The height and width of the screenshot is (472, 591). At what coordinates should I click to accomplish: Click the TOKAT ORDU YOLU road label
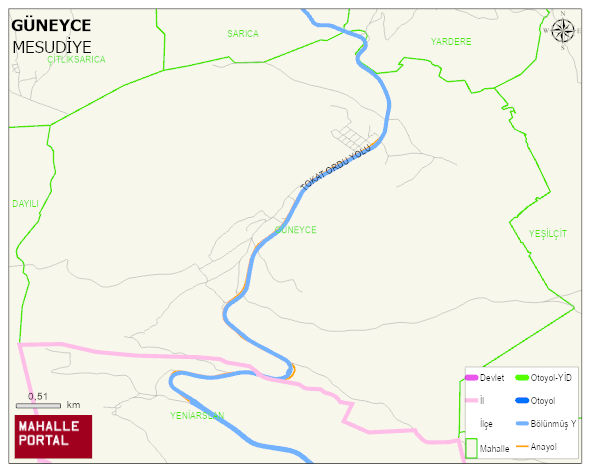pos(335,167)
